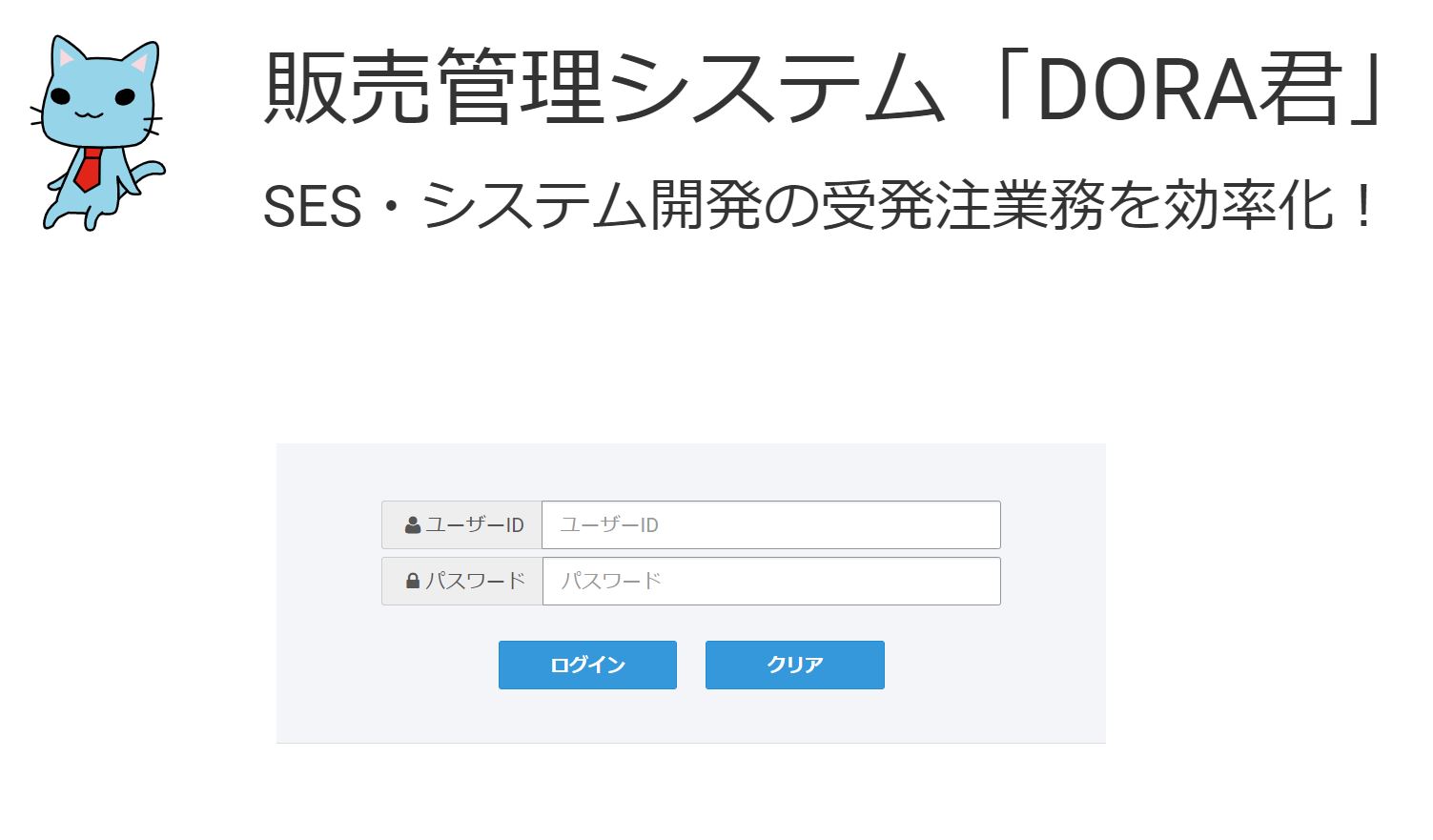The height and width of the screenshot is (840, 1433).
Task: Click the cat mascot's pointed ear
Action: coord(140,63)
